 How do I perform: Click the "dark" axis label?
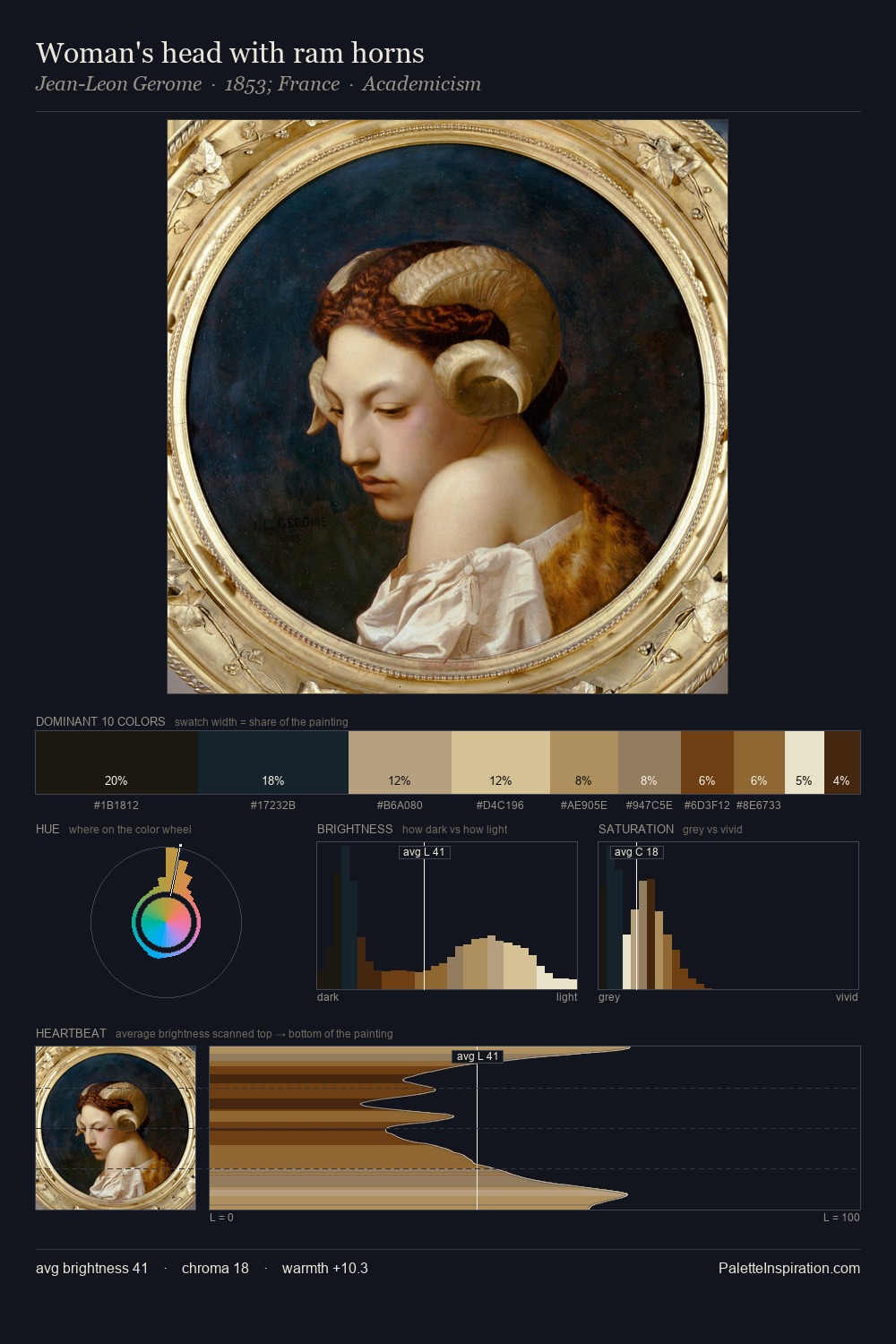coord(328,997)
